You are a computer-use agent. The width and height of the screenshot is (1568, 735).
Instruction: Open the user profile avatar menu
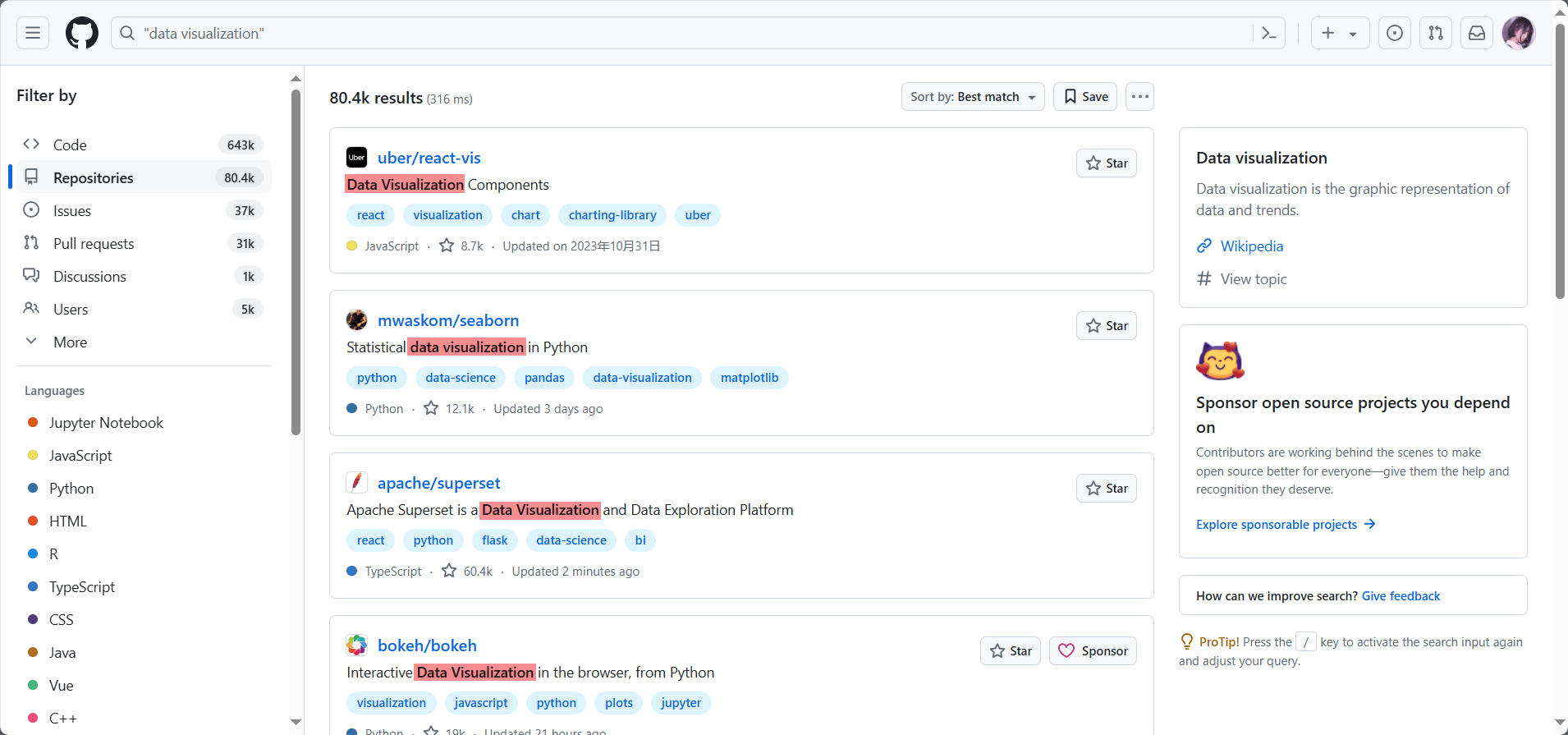click(x=1518, y=33)
